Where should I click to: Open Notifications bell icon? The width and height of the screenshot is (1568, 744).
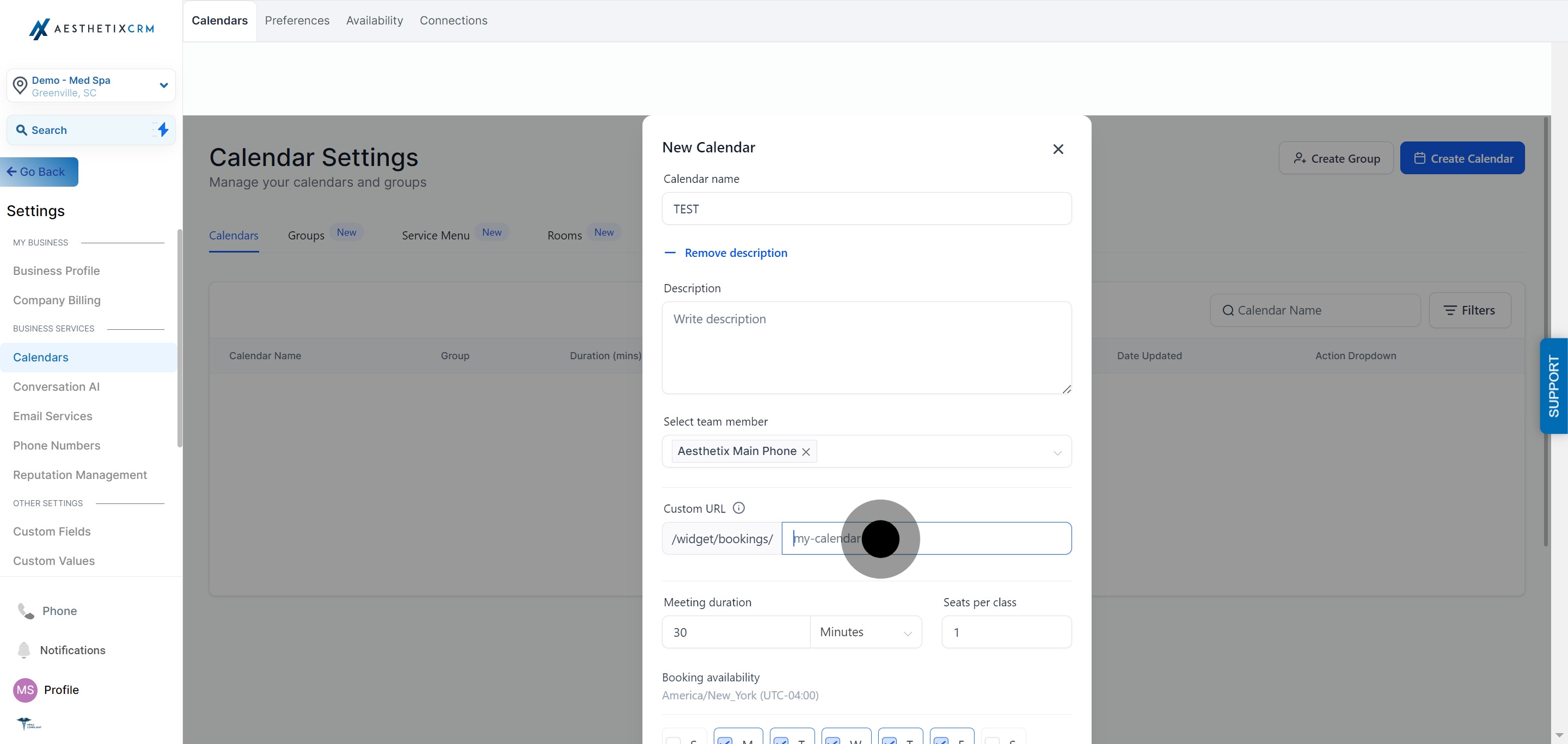click(24, 650)
